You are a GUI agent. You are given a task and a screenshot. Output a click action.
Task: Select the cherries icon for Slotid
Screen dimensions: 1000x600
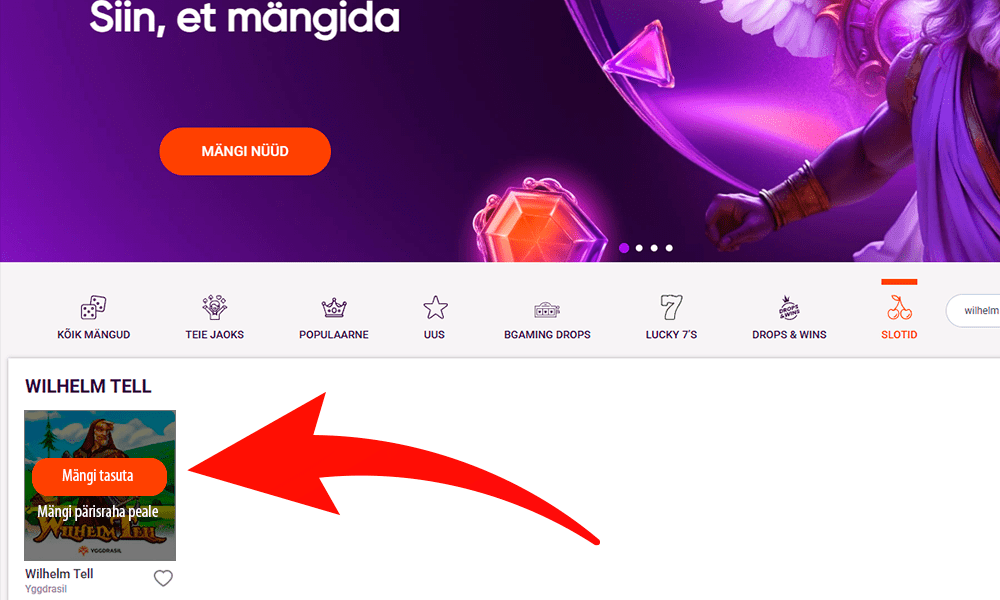899,307
